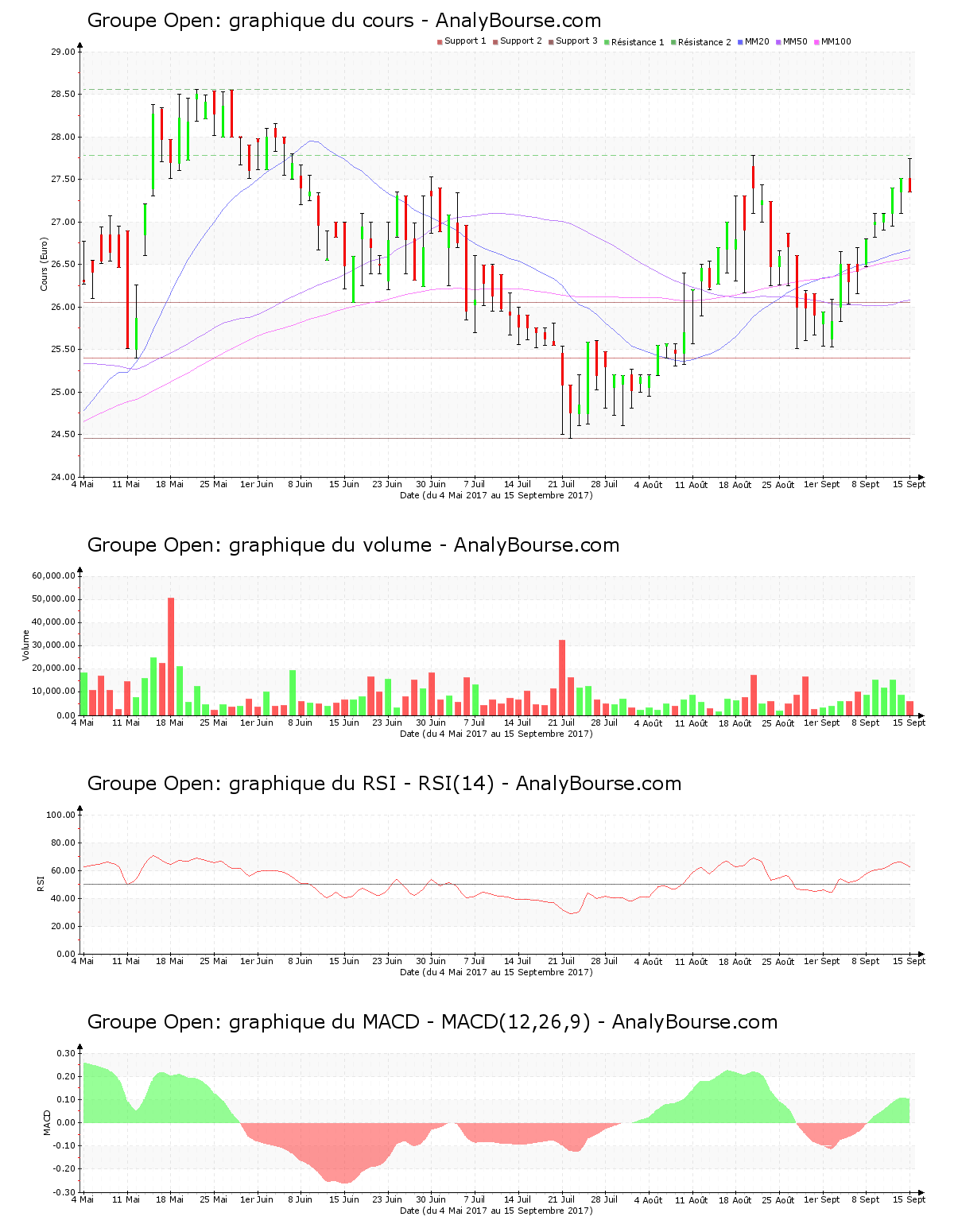
Task: Click the tallest red volume bar near 18 Mai
Action: (x=171, y=657)
